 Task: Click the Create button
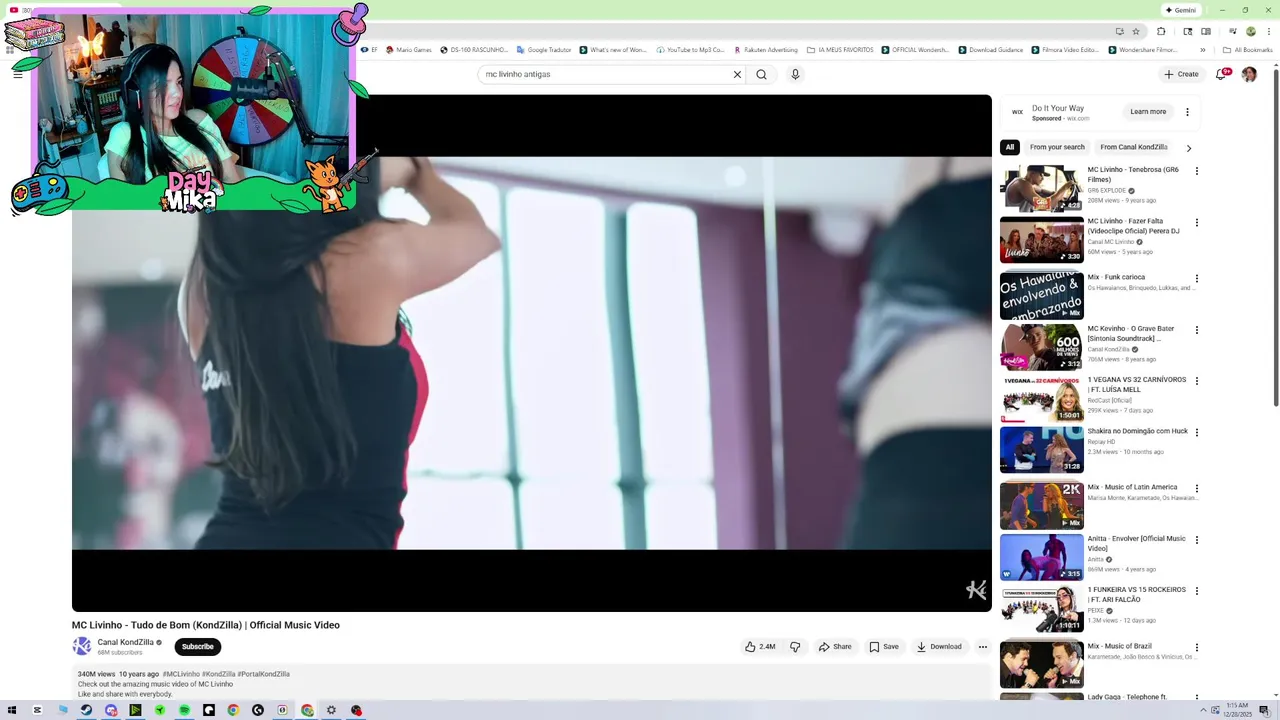1181,74
